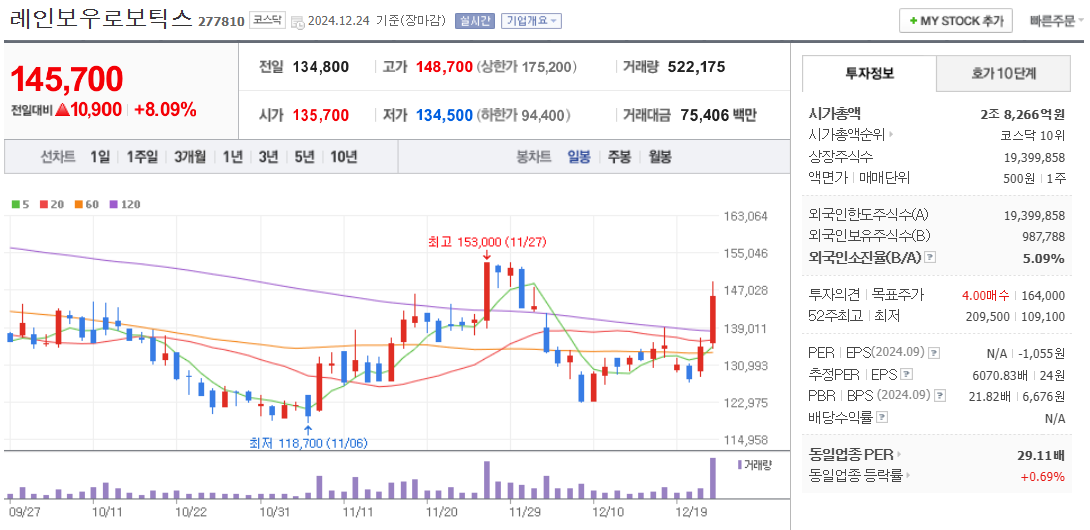
Task: Click the tallest volume bar on 12/24
Action: tap(713, 479)
